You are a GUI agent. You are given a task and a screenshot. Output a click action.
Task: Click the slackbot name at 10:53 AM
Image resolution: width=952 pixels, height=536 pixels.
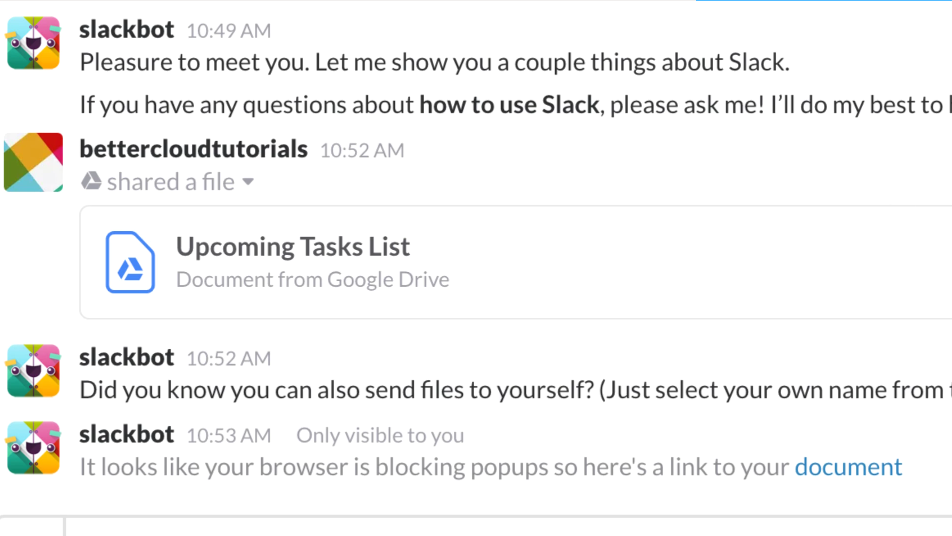click(127, 434)
